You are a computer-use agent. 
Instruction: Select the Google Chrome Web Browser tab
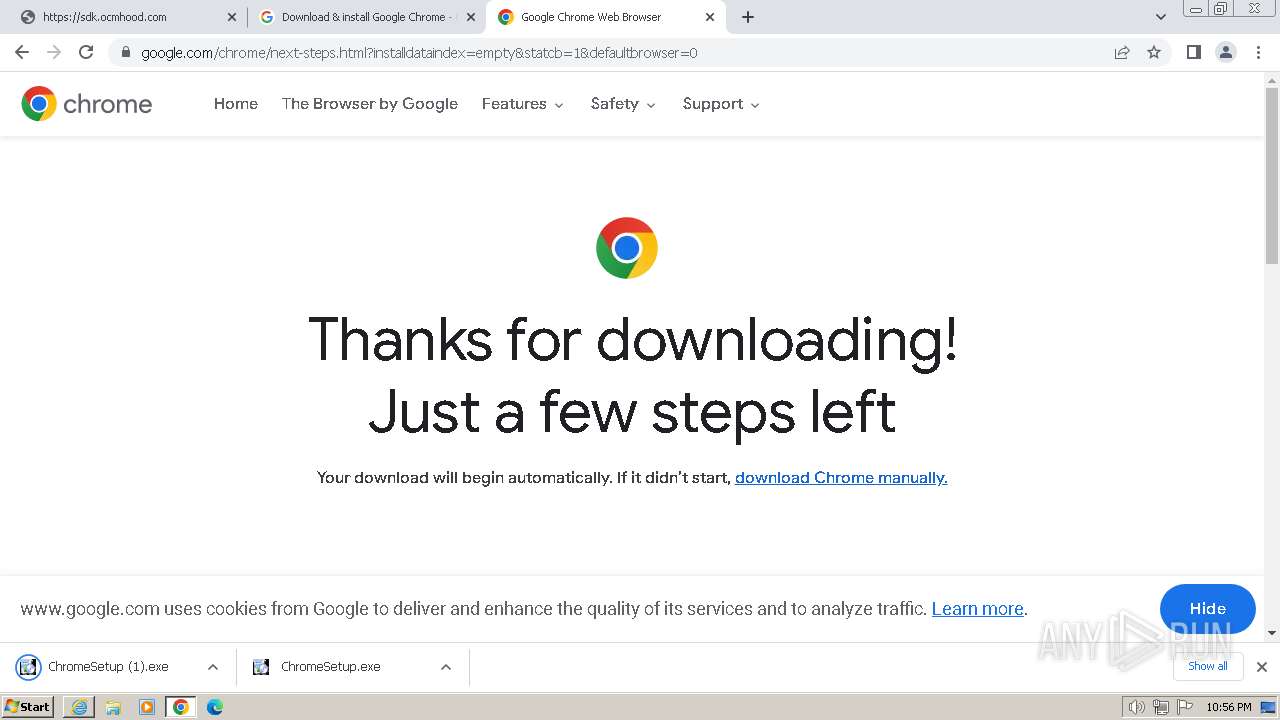[x=606, y=17]
